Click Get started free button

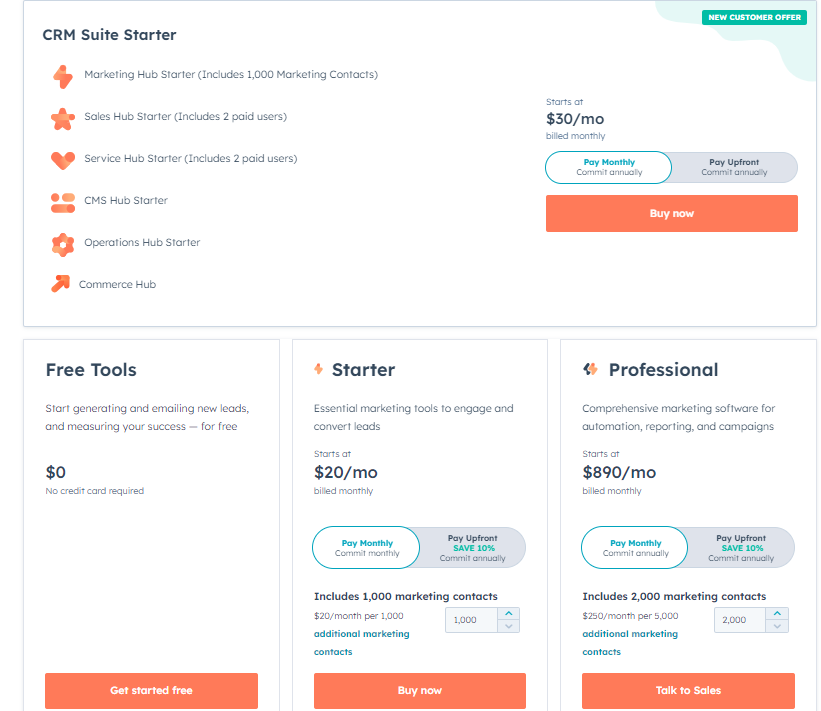[x=151, y=691]
